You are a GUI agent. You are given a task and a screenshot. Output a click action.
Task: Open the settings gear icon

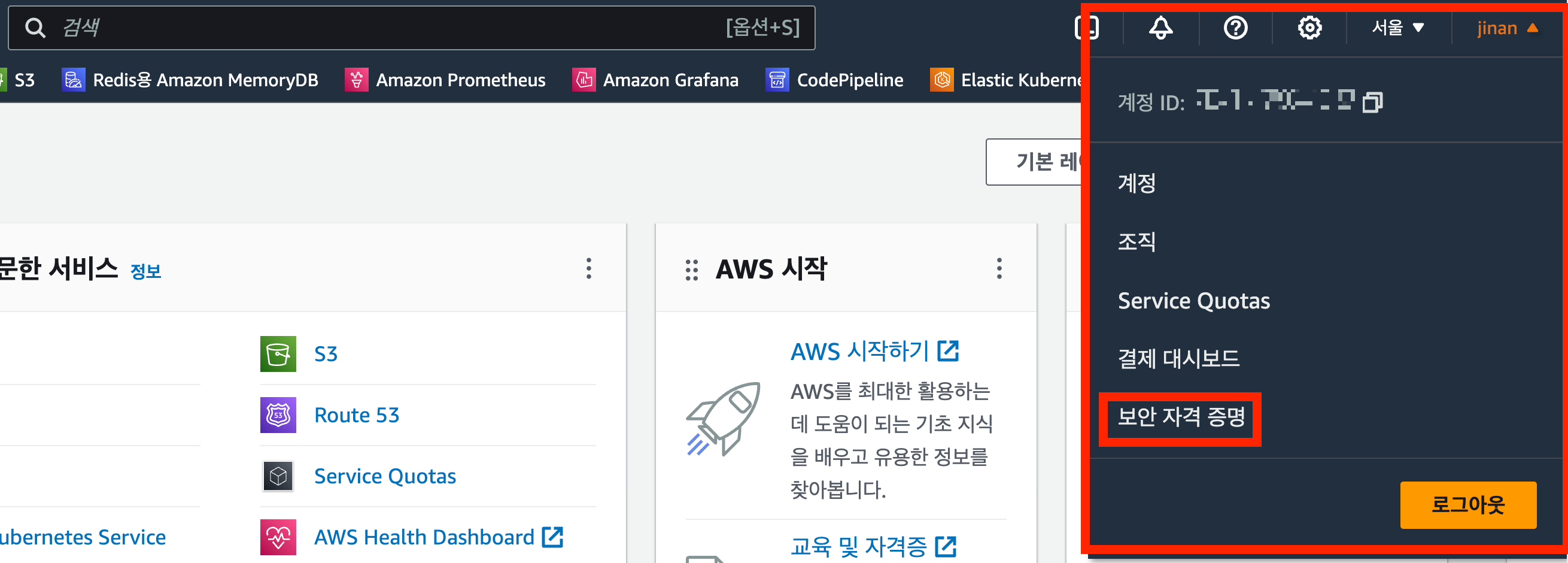(x=1310, y=28)
